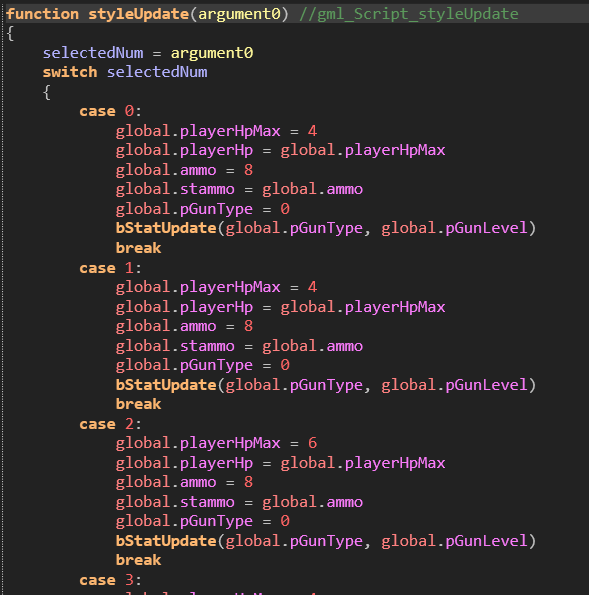Click global.stammo = global.ammo under case 2
The height and width of the screenshot is (595, 589).
239,502
